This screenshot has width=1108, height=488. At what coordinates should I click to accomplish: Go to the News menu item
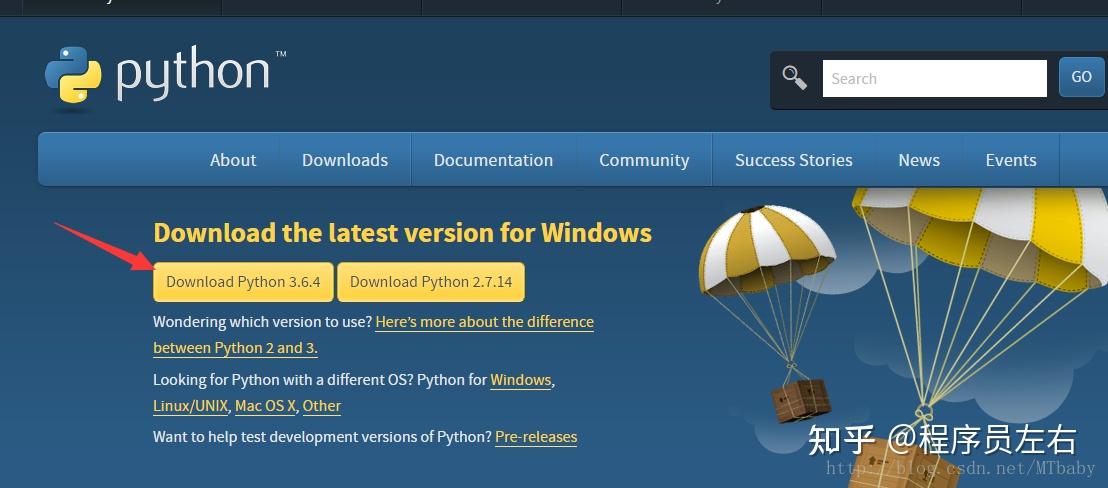click(x=919, y=160)
